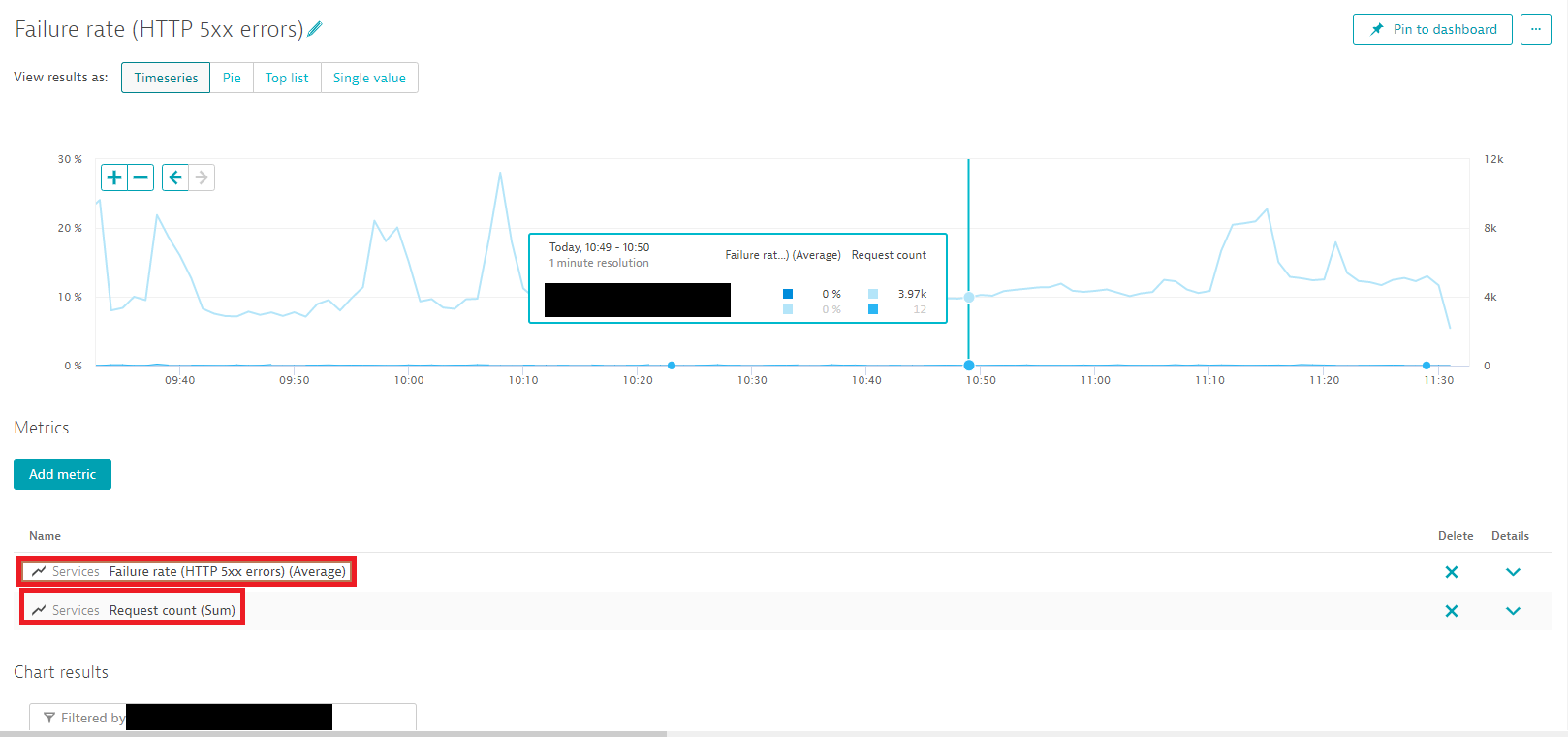Switch view to Pie chart
The image size is (1568, 737).
coord(232,78)
